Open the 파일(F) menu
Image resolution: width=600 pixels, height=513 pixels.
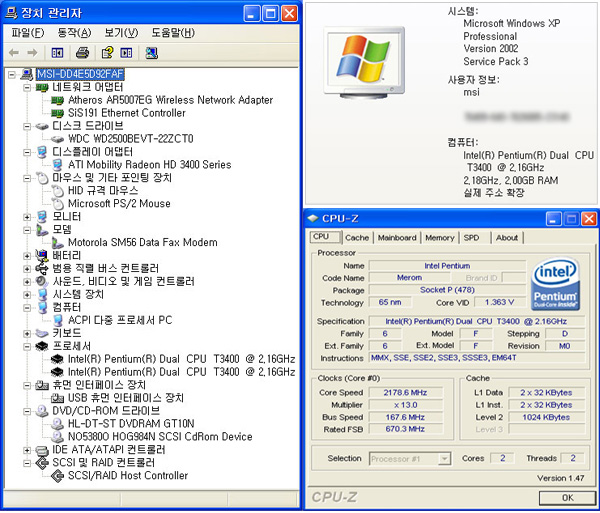(28, 33)
